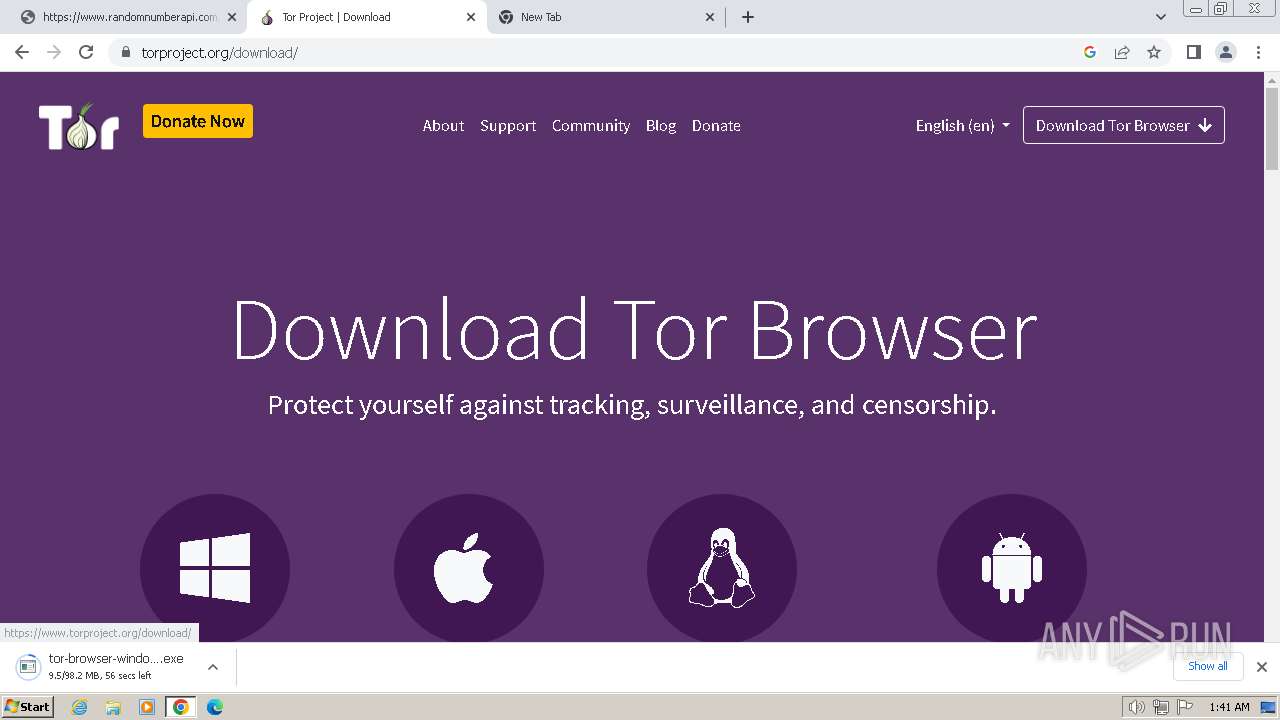The height and width of the screenshot is (720, 1280).
Task: Switch to the New Tab tab
Action: 604,17
